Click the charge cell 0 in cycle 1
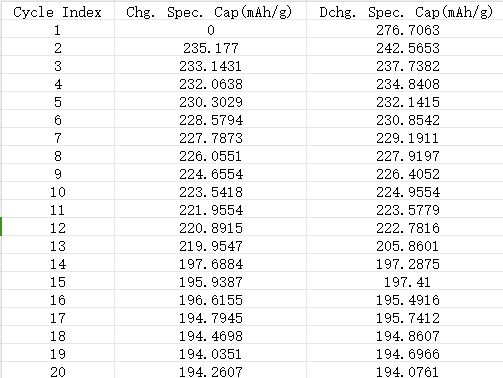Image resolution: width=503 pixels, height=378 pixels. click(210, 30)
